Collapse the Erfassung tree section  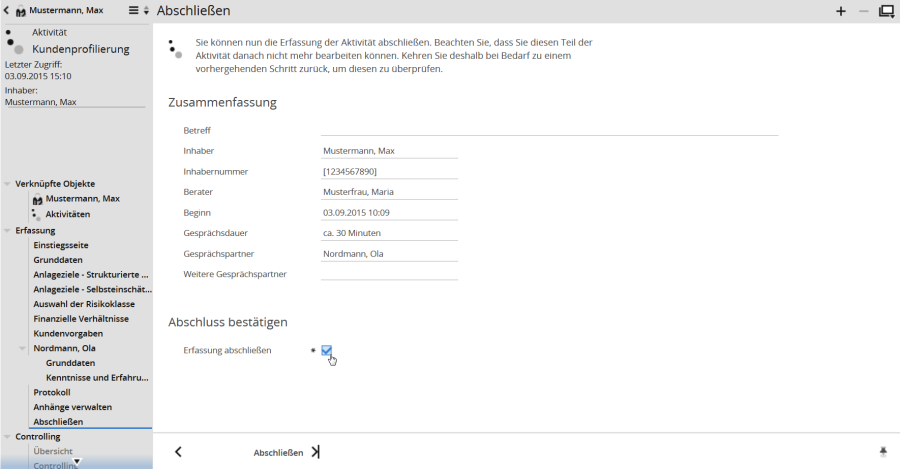click(8, 230)
